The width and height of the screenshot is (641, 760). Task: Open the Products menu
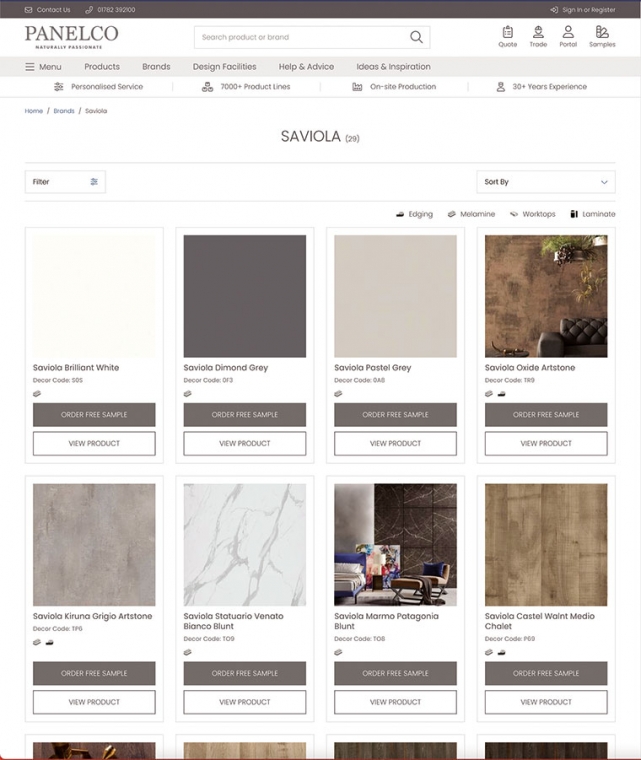(102, 67)
